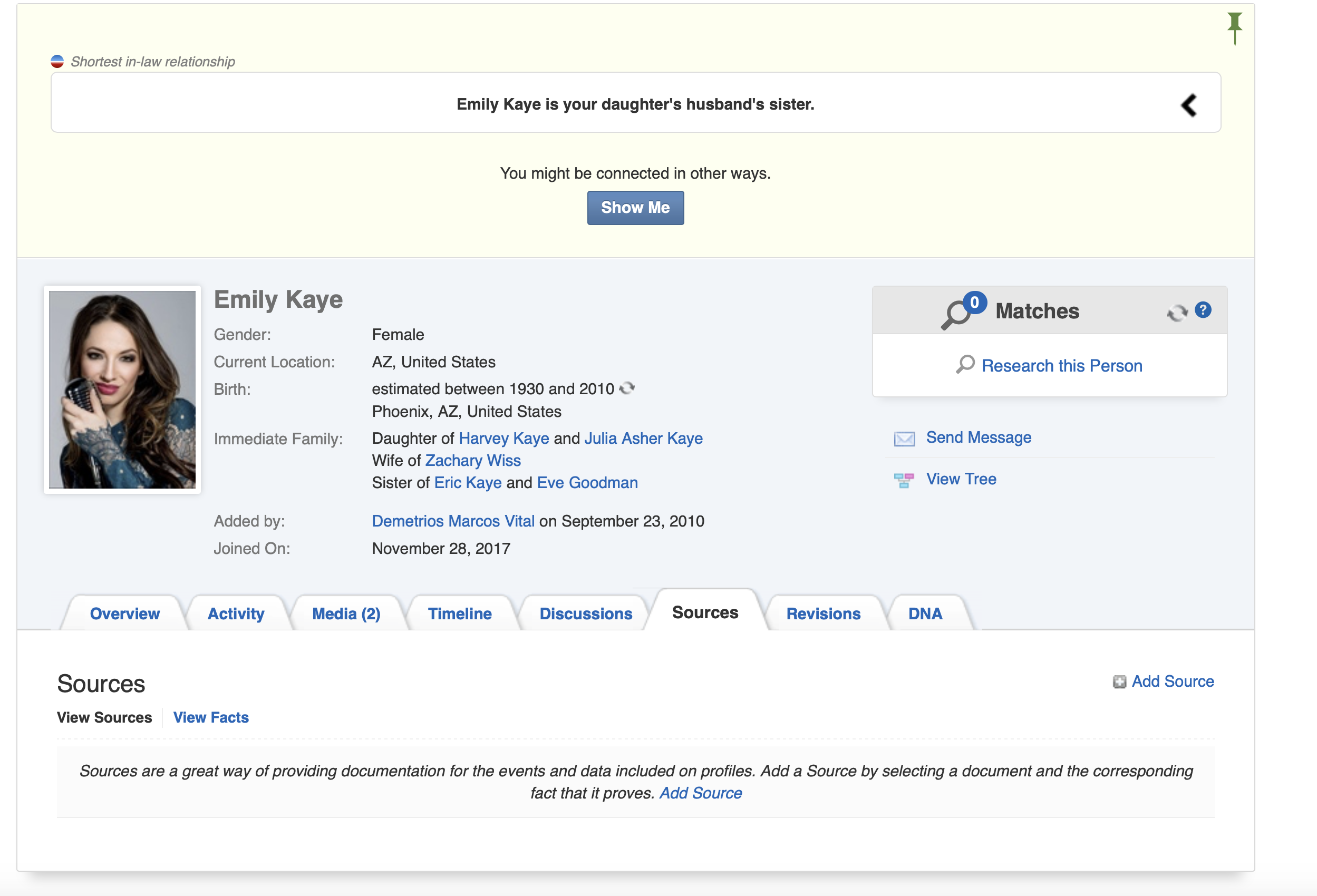Viewport: 1317px width, 896px height.
Task: Switch to the Overview tab
Action: pyautogui.click(x=124, y=613)
